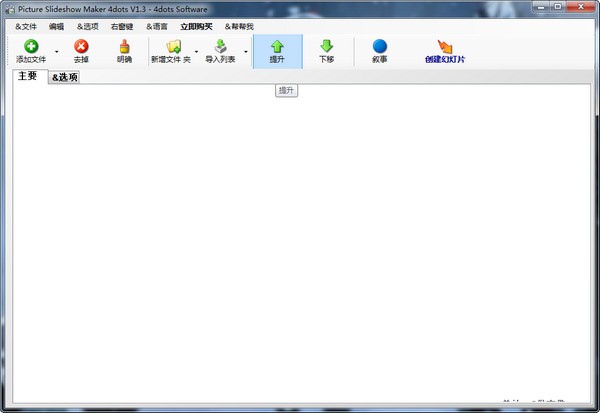This screenshot has height=413, width=600.
Task: Click the green Add Files (添加文件) icon
Action: [31, 47]
